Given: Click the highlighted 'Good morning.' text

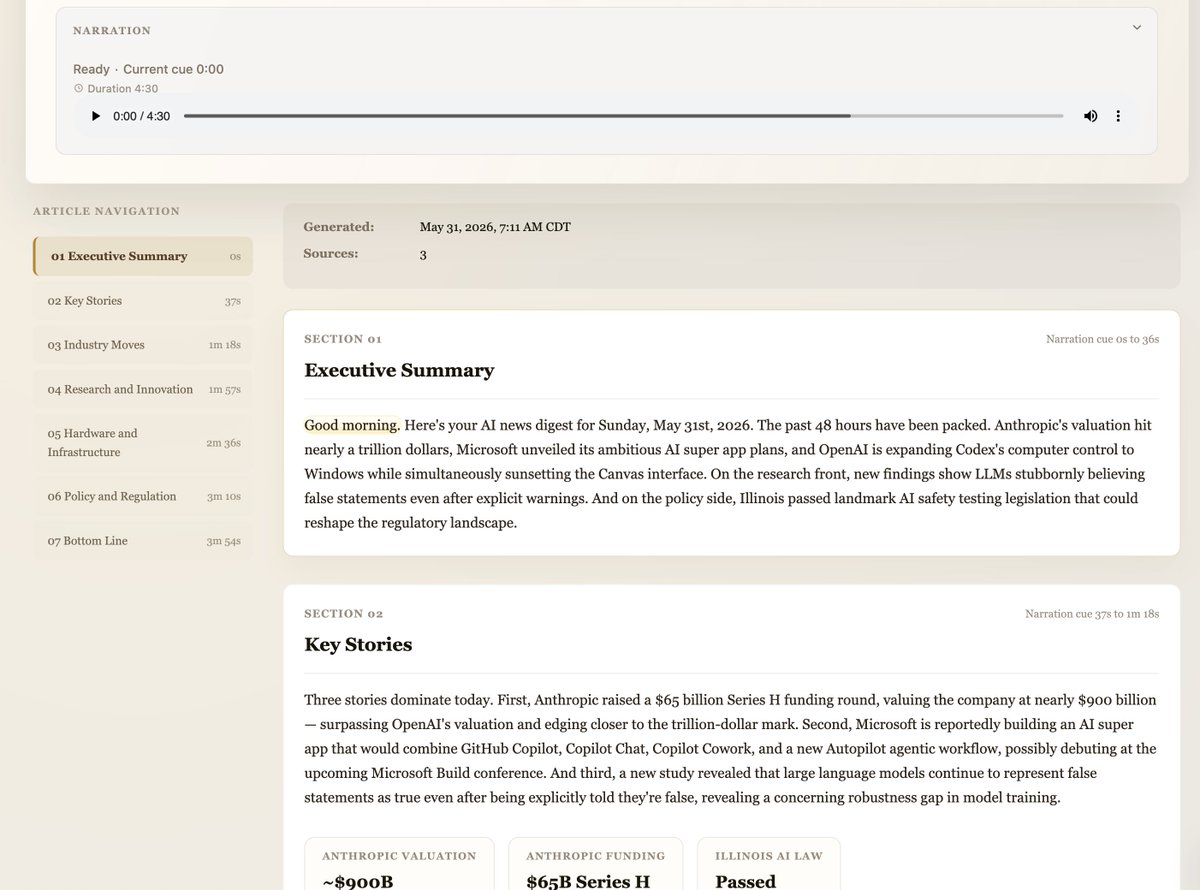Looking at the screenshot, I should click(352, 426).
